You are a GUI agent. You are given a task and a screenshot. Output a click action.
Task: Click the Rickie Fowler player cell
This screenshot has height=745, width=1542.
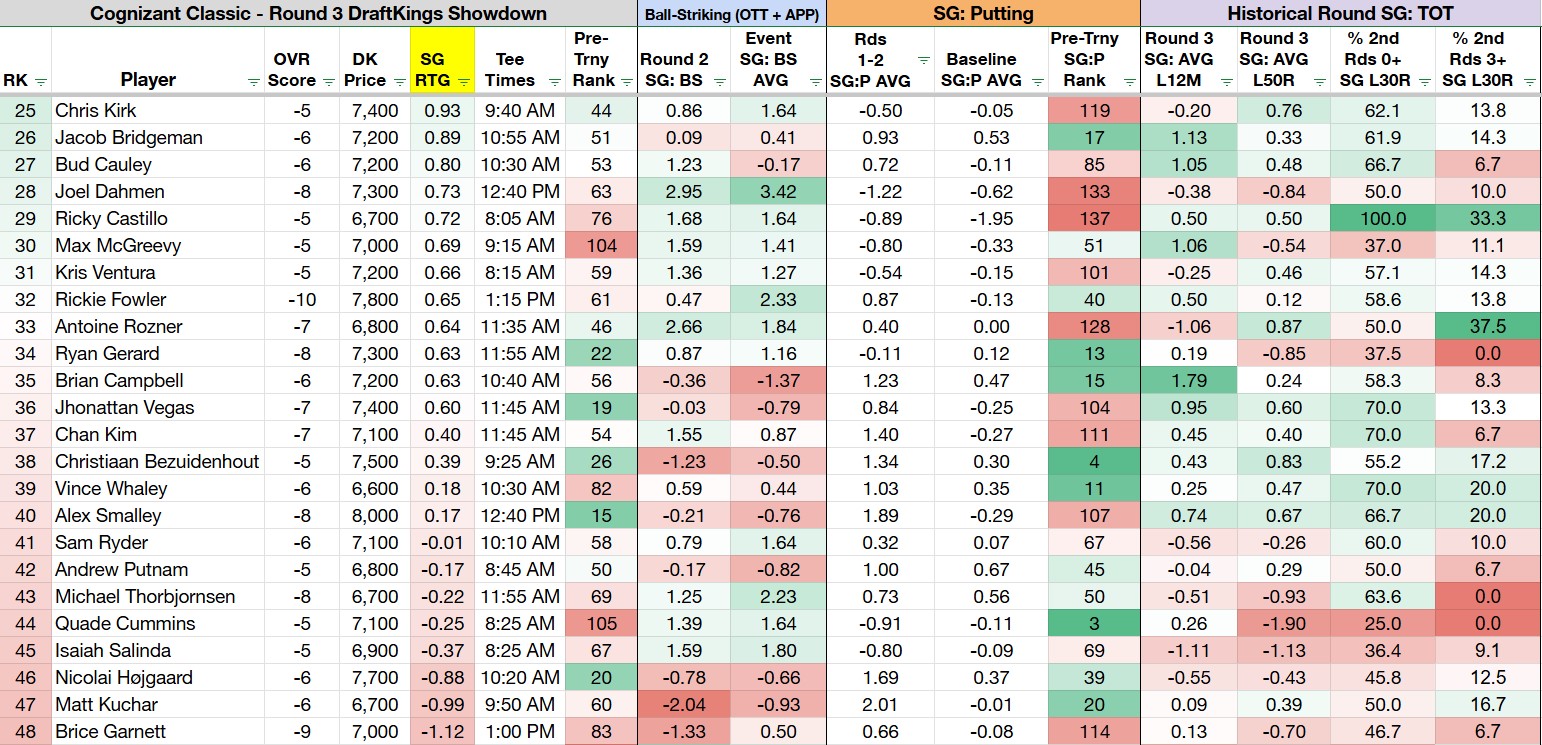(x=158, y=299)
